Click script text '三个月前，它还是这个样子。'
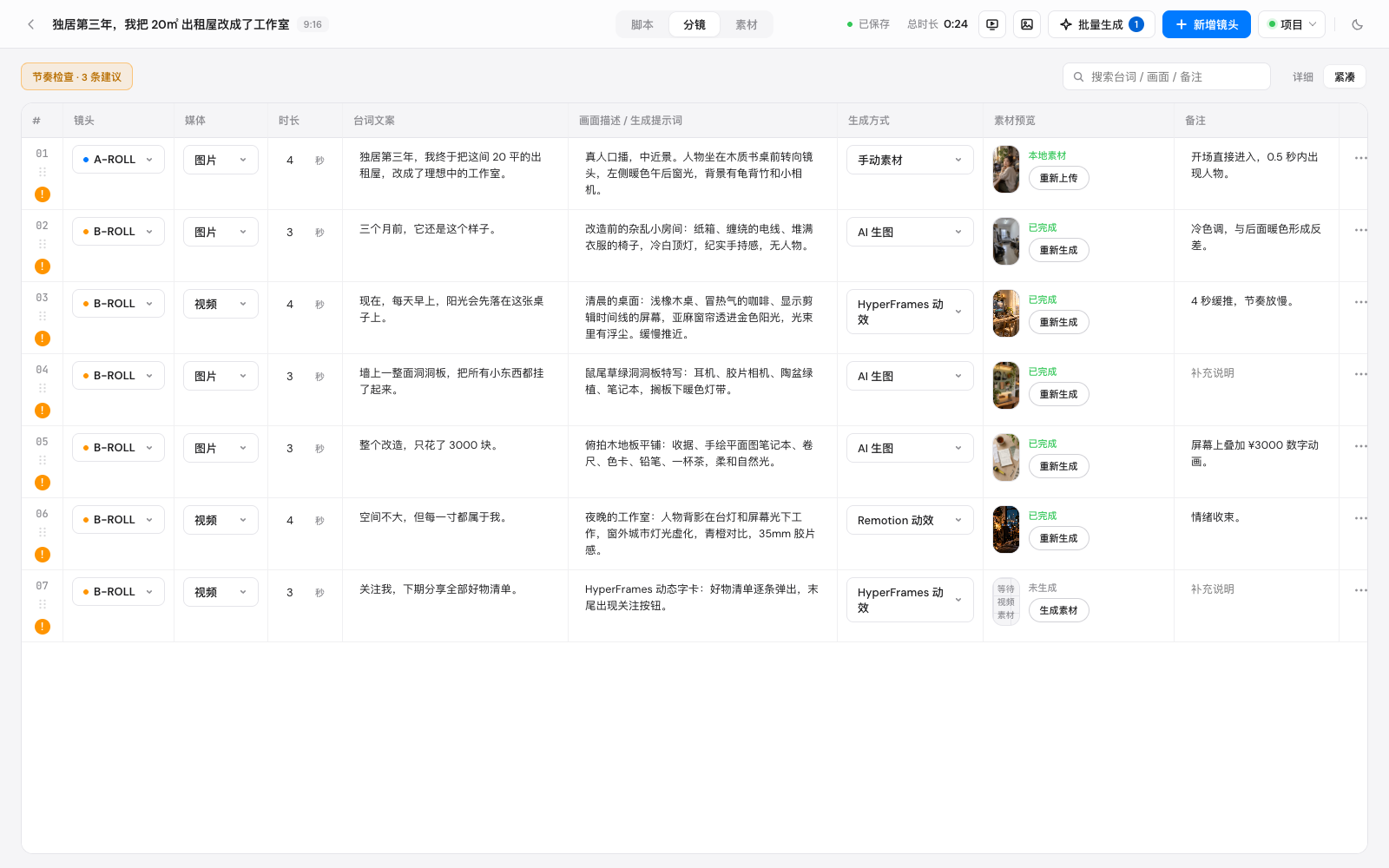The image size is (1389, 868). [x=428, y=229]
